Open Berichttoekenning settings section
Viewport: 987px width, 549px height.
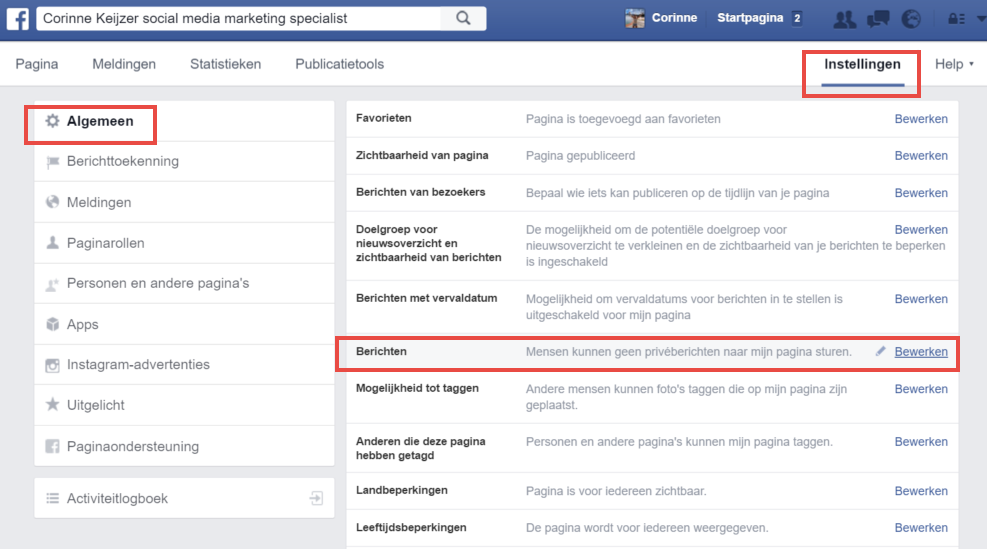click(x=184, y=162)
